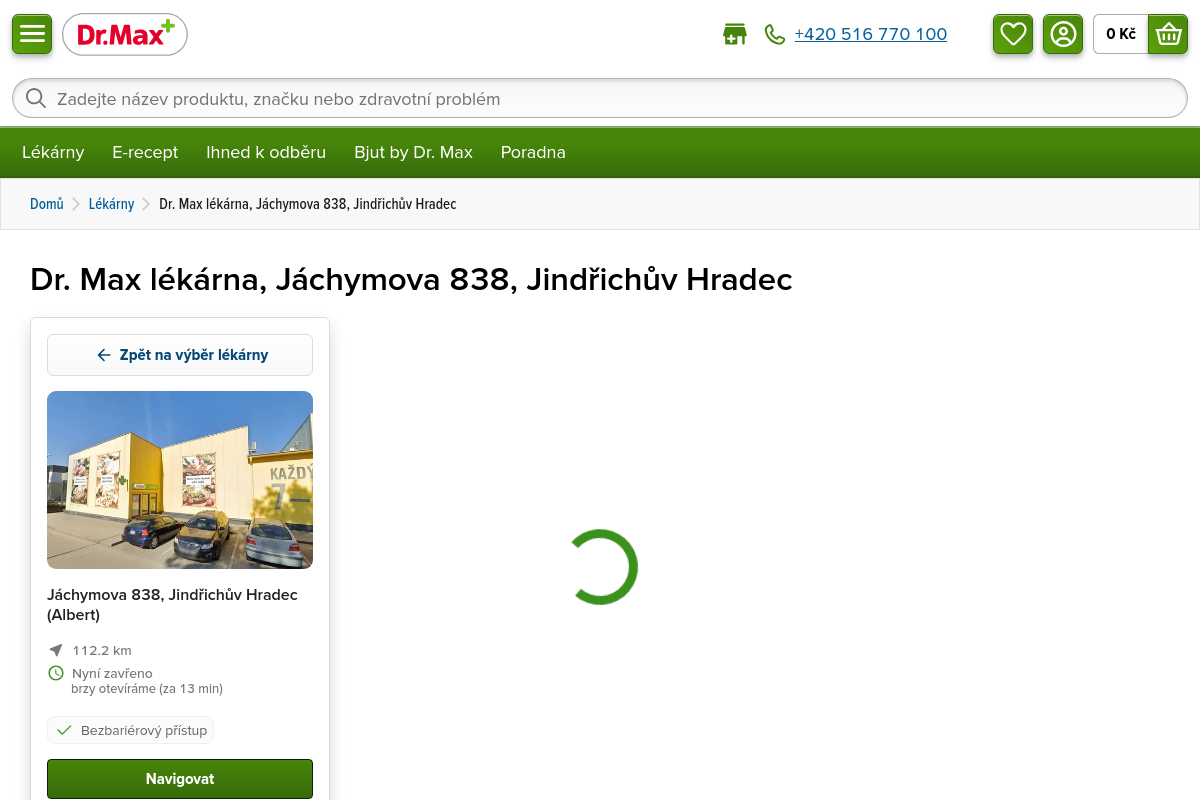This screenshot has height=800, width=1200.
Task: Open the shopping basket icon
Action: tap(1168, 34)
